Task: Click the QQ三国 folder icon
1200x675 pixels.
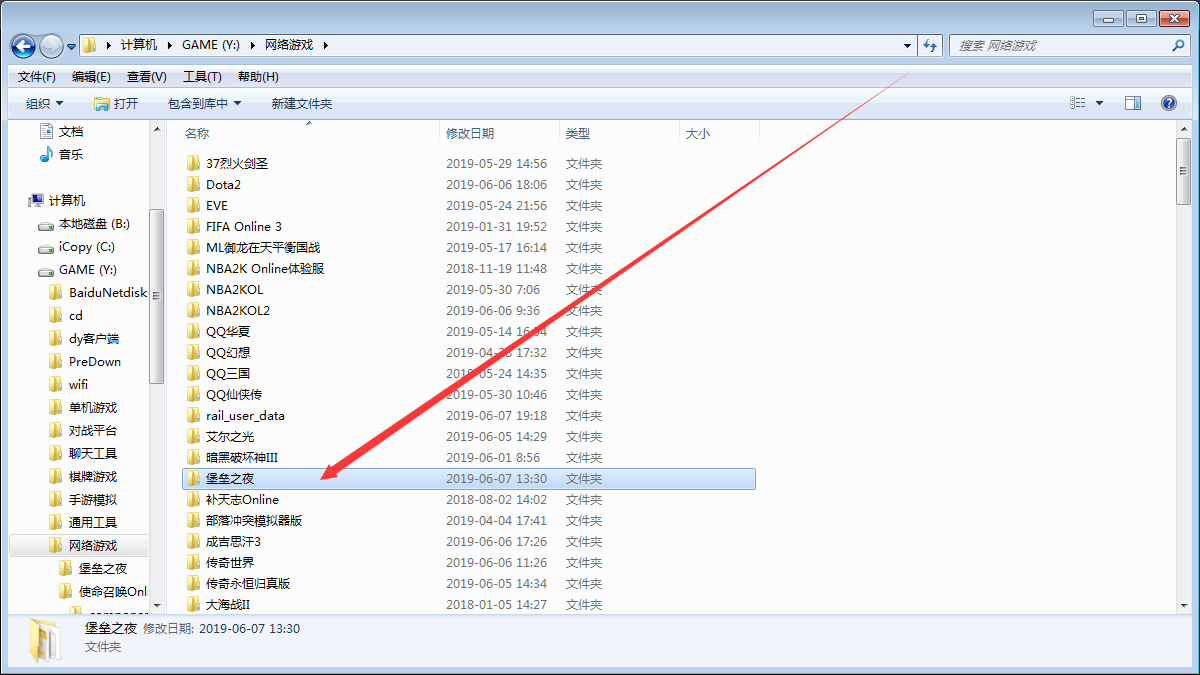Action: pyautogui.click(x=194, y=373)
